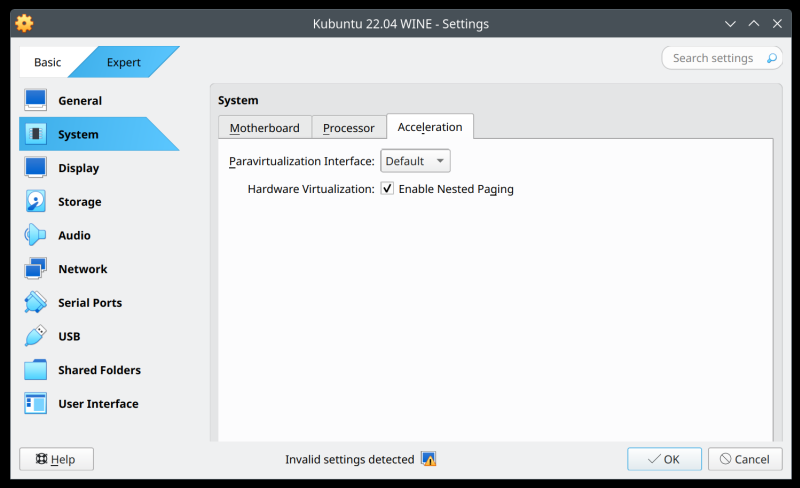Click the orange gear icon in title bar
The width and height of the screenshot is (800, 488).
point(24,23)
